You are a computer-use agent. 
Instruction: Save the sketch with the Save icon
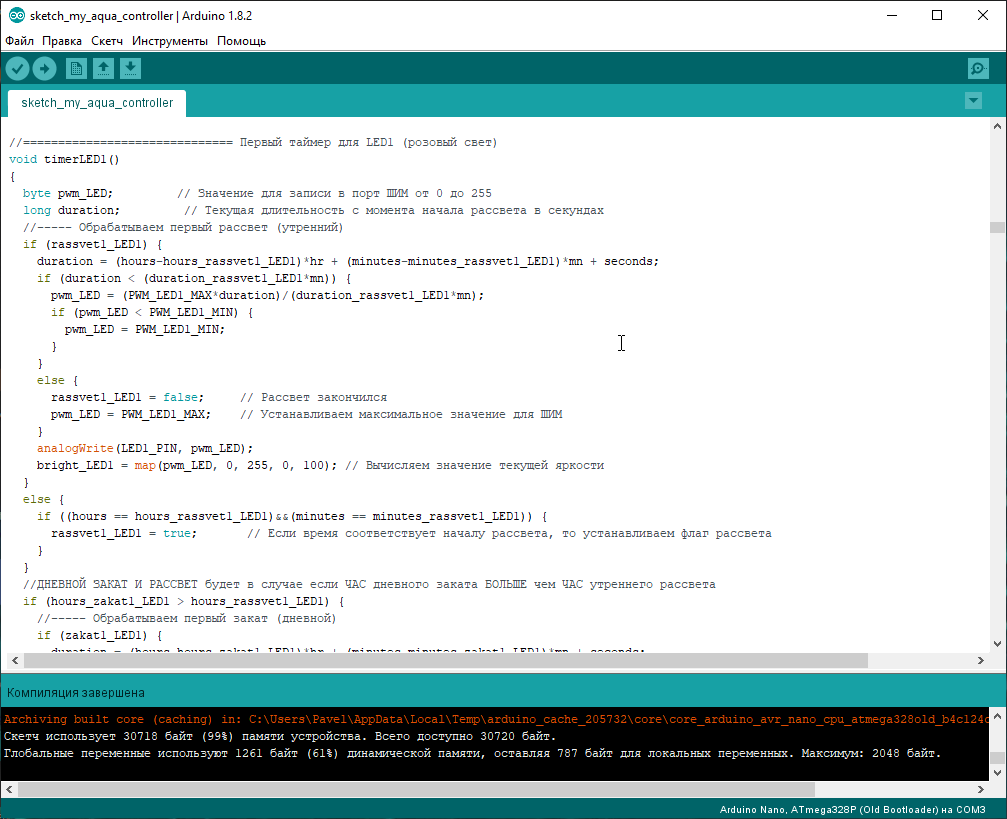(130, 69)
